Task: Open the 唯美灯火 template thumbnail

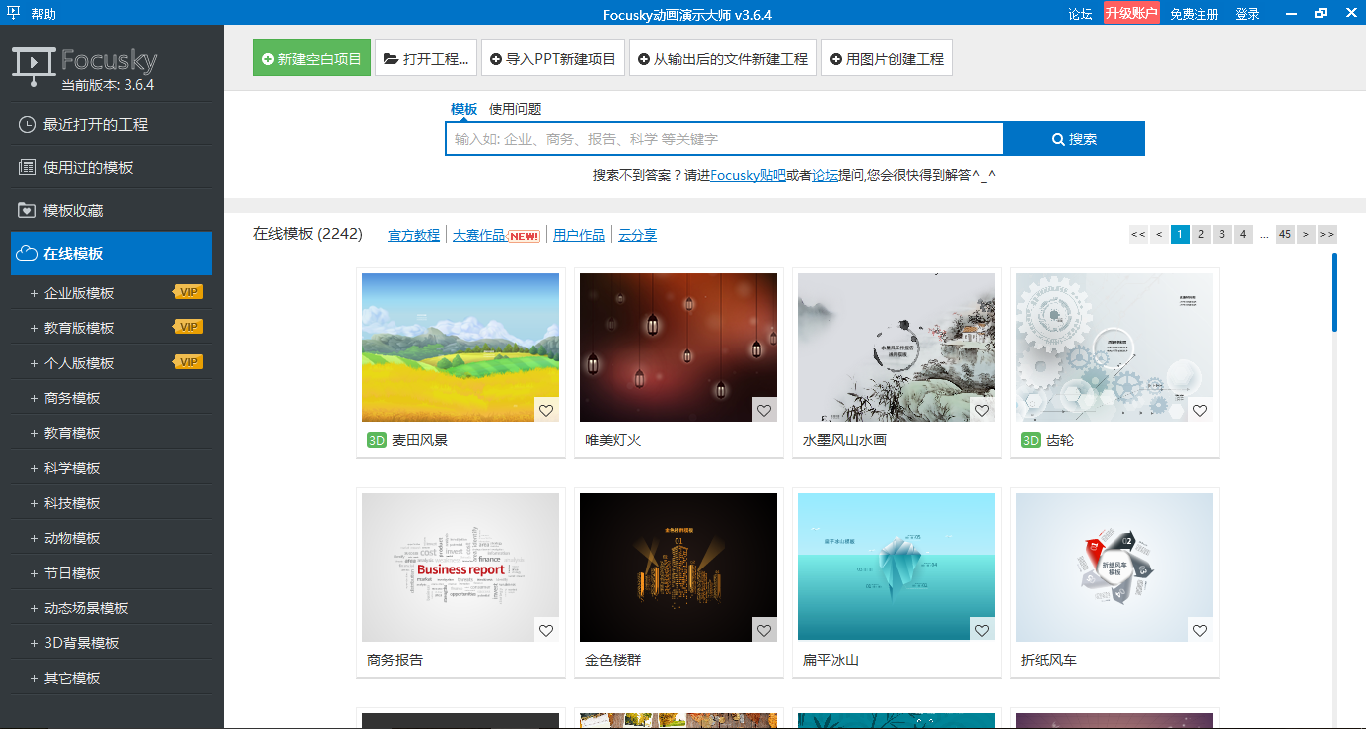Action: (678, 347)
